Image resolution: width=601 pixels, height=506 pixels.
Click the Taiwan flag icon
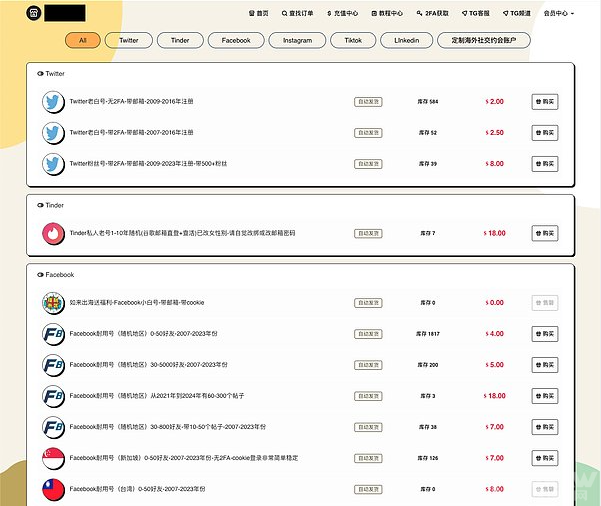pyautogui.click(x=53, y=489)
